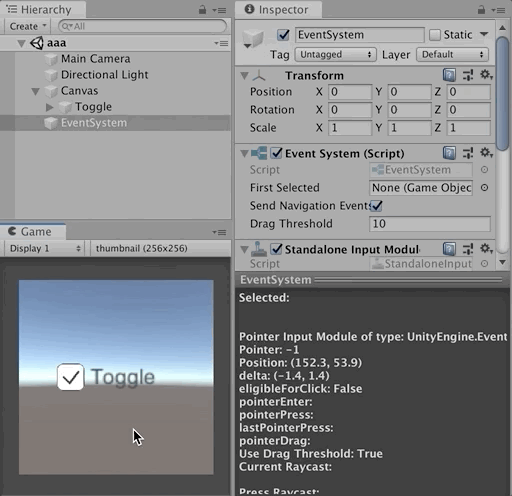
Task: Edit the EventSystem name field
Action: tap(360, 35)
